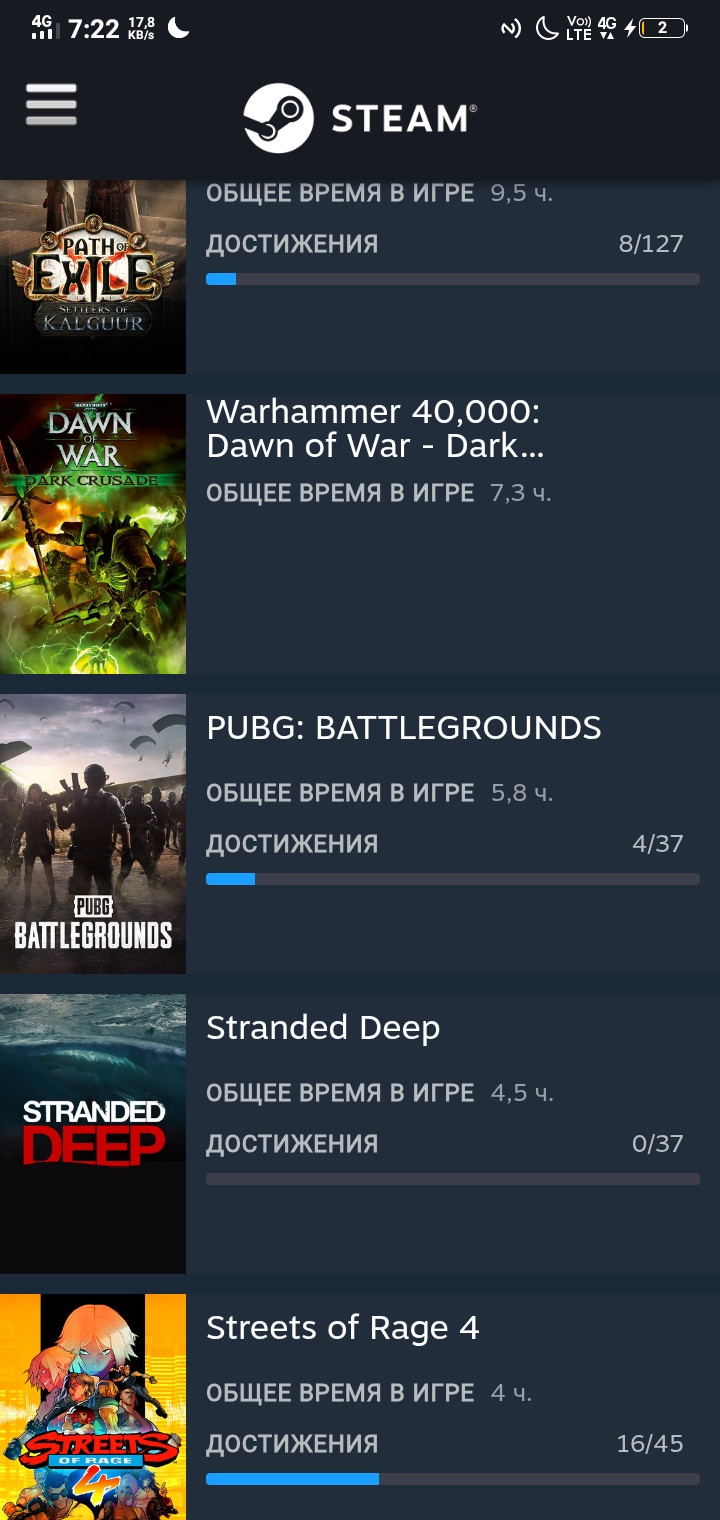
Task: Open Streets of Rage 4 cover image
Action: (93, 1407)
